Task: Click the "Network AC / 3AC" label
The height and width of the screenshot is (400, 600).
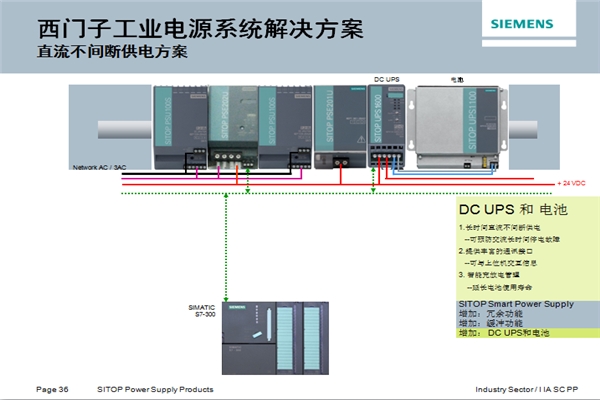Action: click(x=99, y=167)
